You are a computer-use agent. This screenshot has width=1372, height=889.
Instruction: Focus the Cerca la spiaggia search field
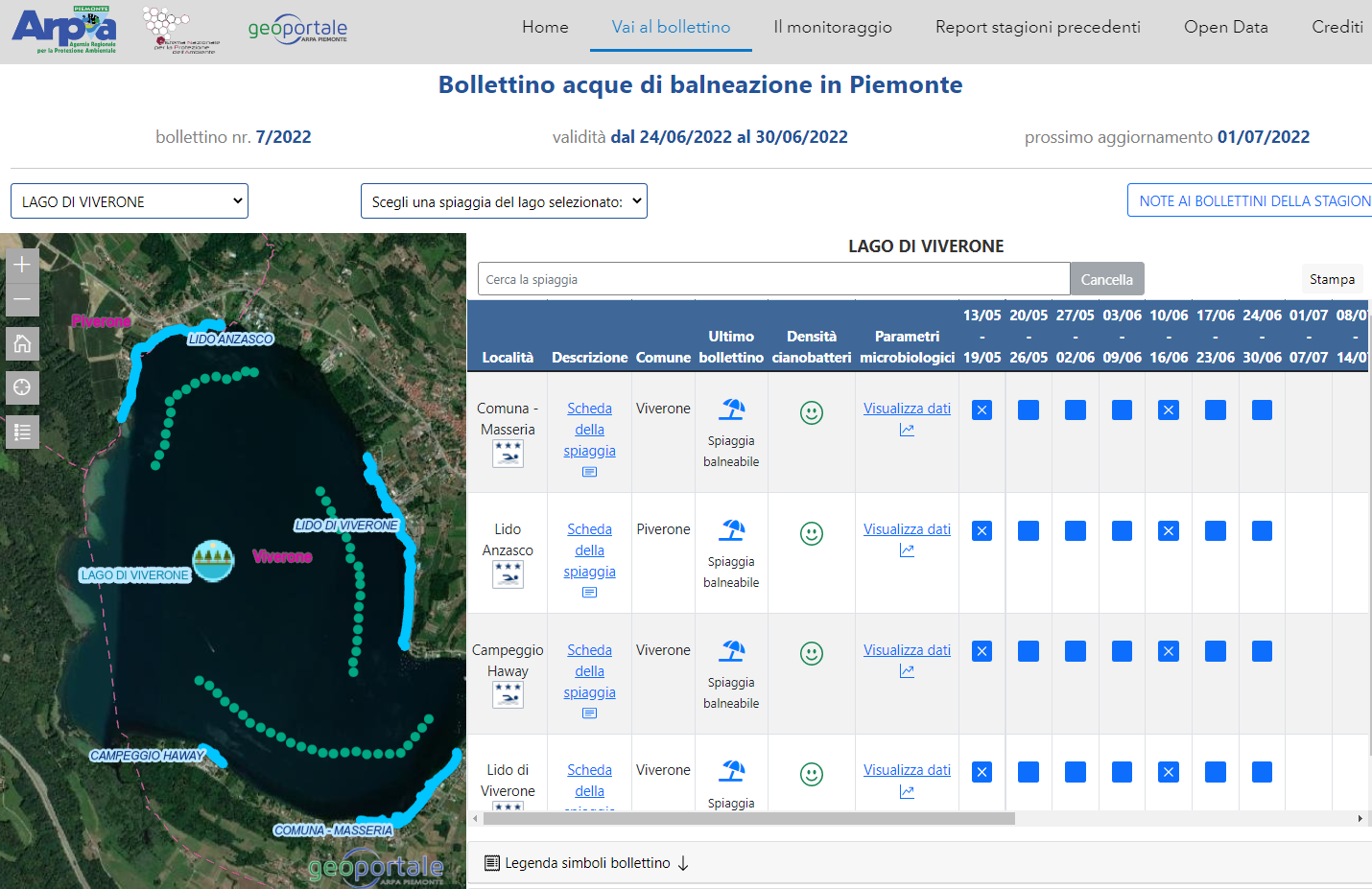coord(774,279)
